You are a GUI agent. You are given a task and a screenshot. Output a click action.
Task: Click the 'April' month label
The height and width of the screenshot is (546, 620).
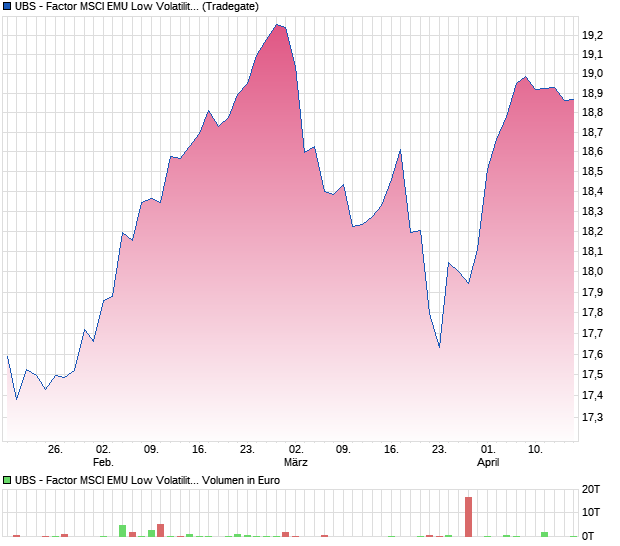[488, 463]
